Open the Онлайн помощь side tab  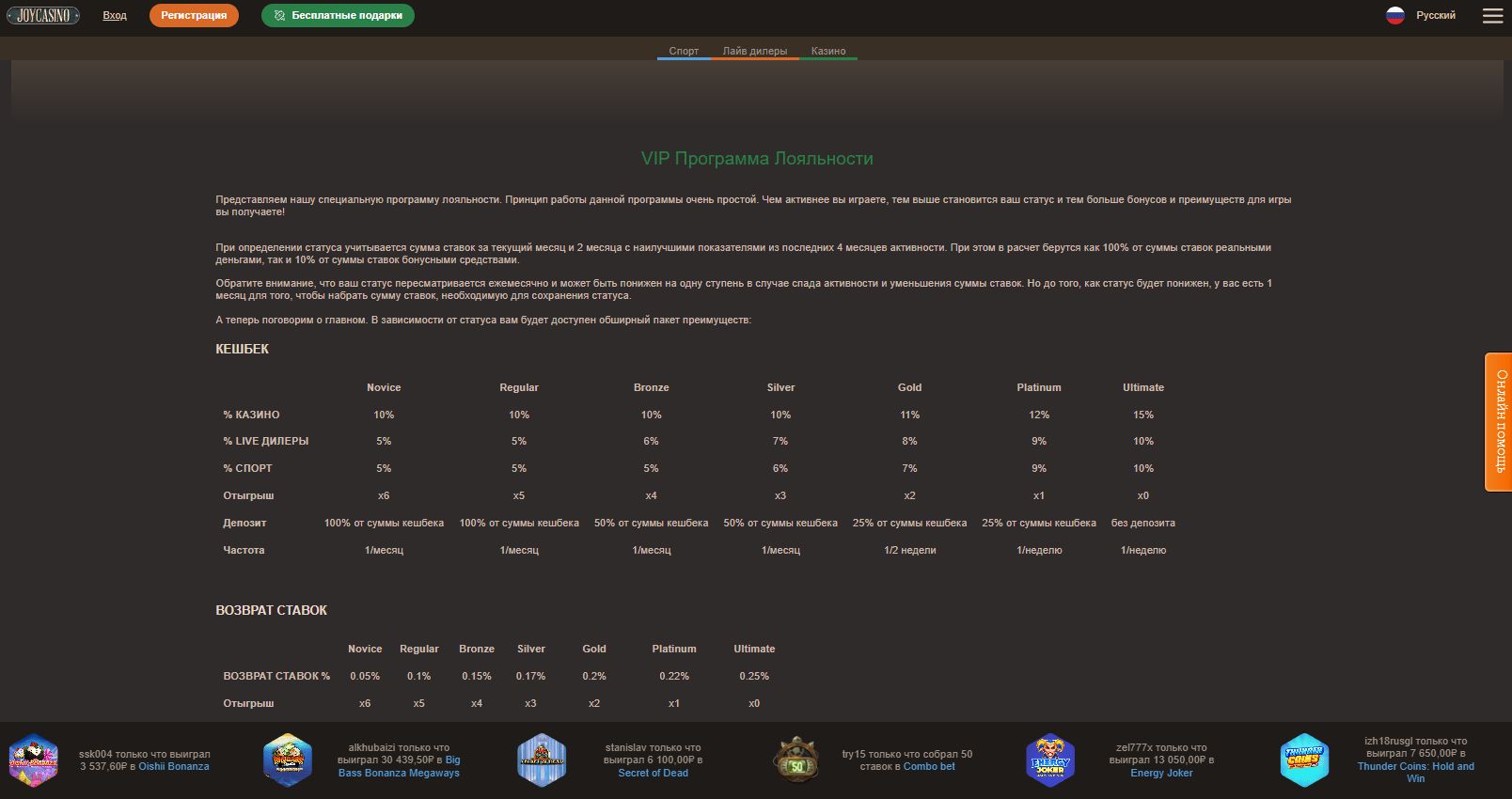pyautogui.click(x=1499, y=421)
